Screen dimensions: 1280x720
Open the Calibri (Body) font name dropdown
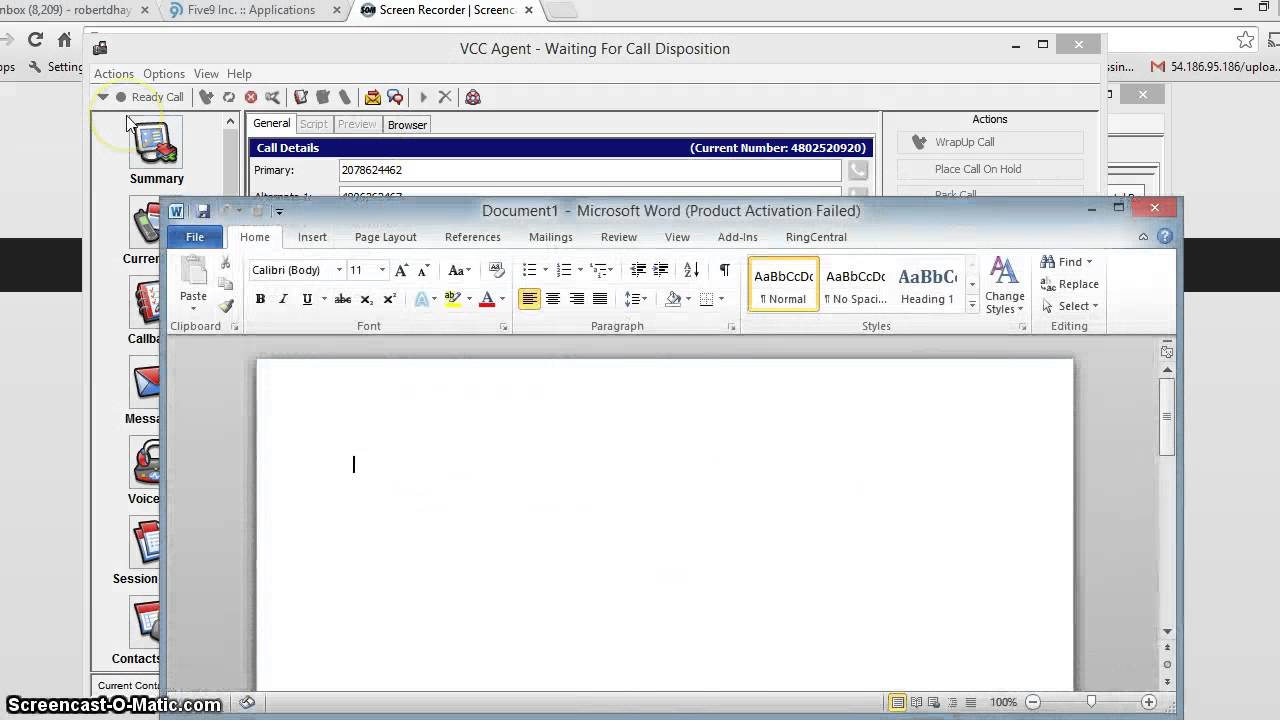[x=339, y=270]
